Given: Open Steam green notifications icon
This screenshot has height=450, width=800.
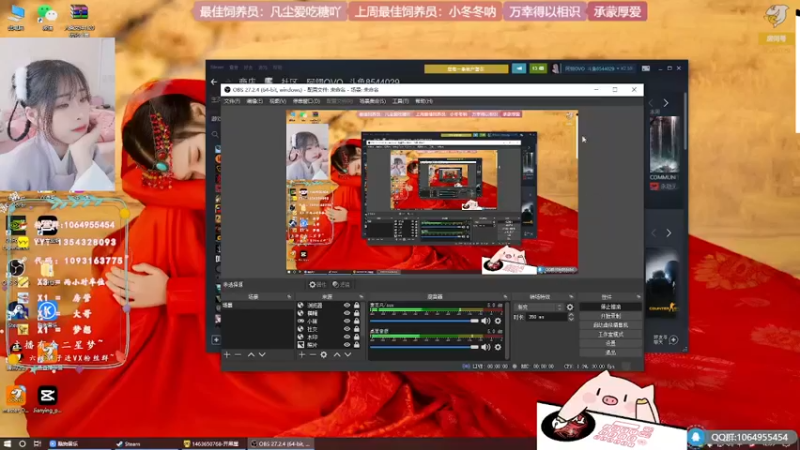Looking at the screenshot, I should pos(538,68).
